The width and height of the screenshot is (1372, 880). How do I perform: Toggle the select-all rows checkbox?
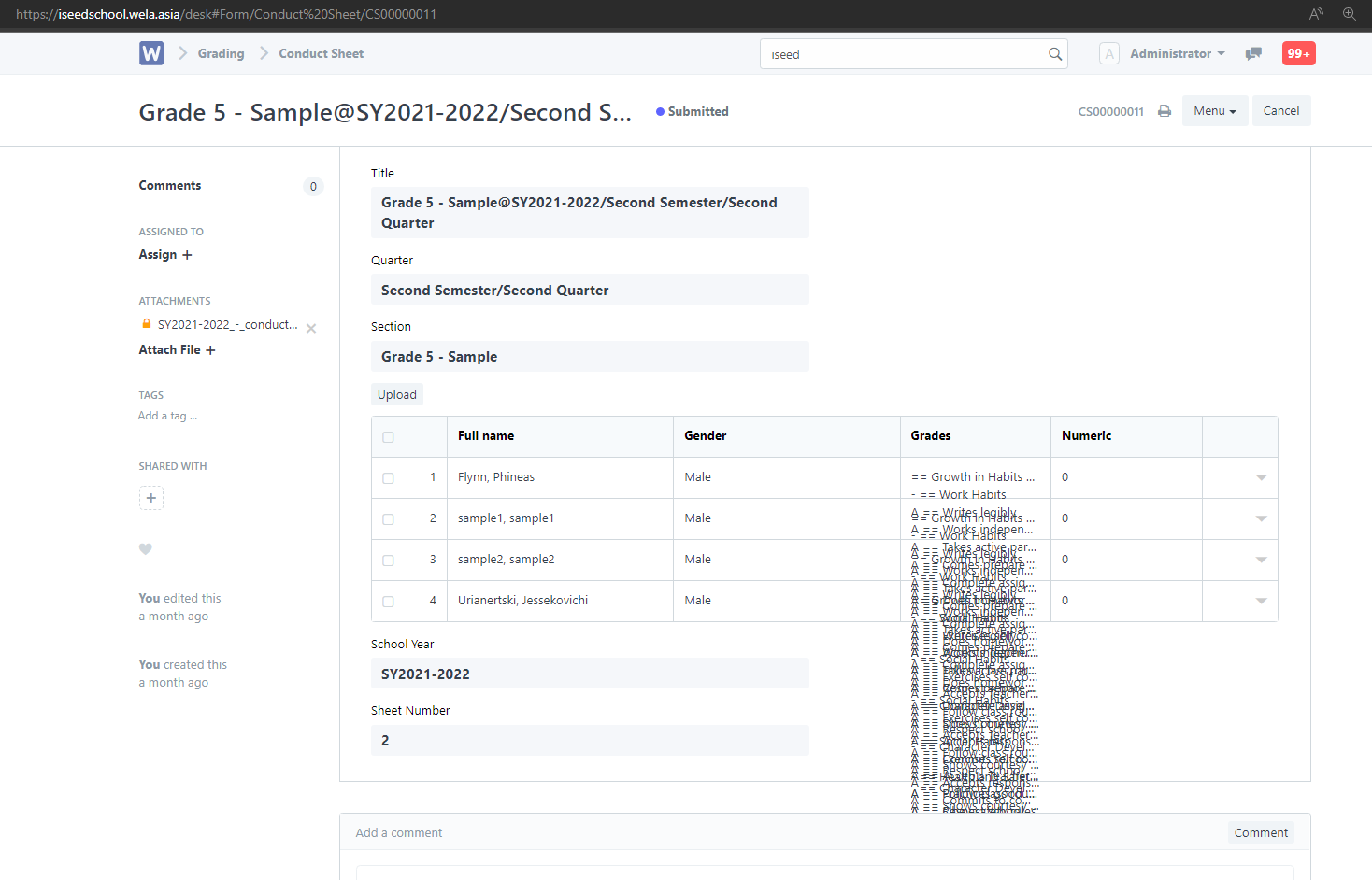coord(388,437)
